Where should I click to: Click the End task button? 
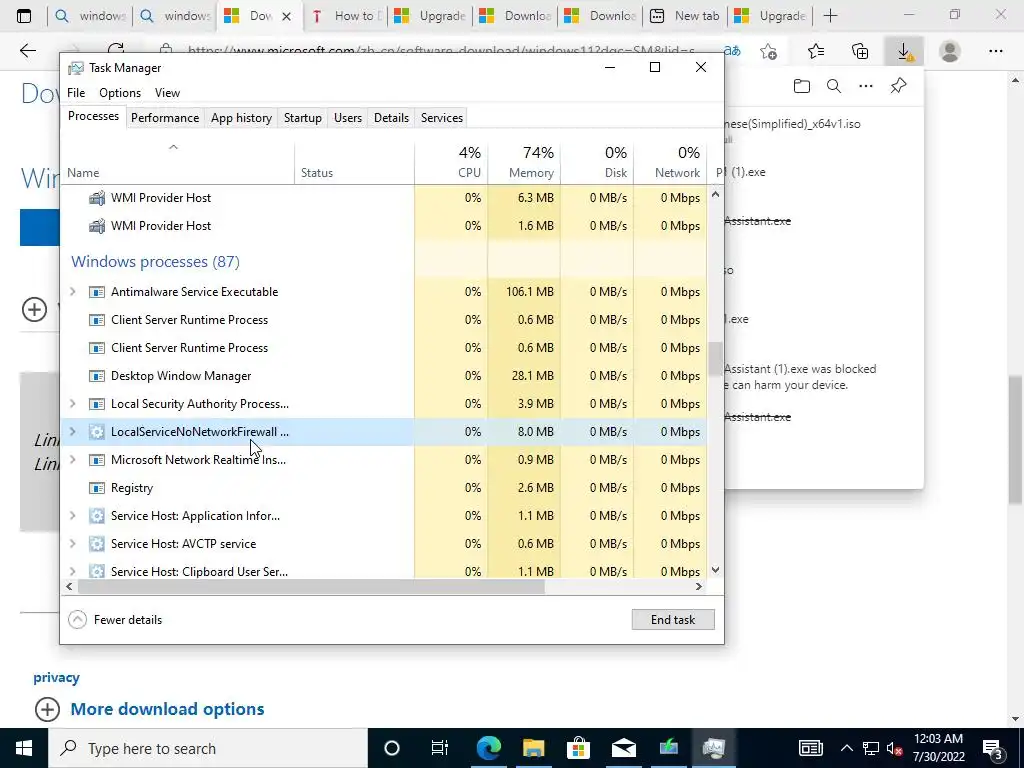click(x=673, y=620)
